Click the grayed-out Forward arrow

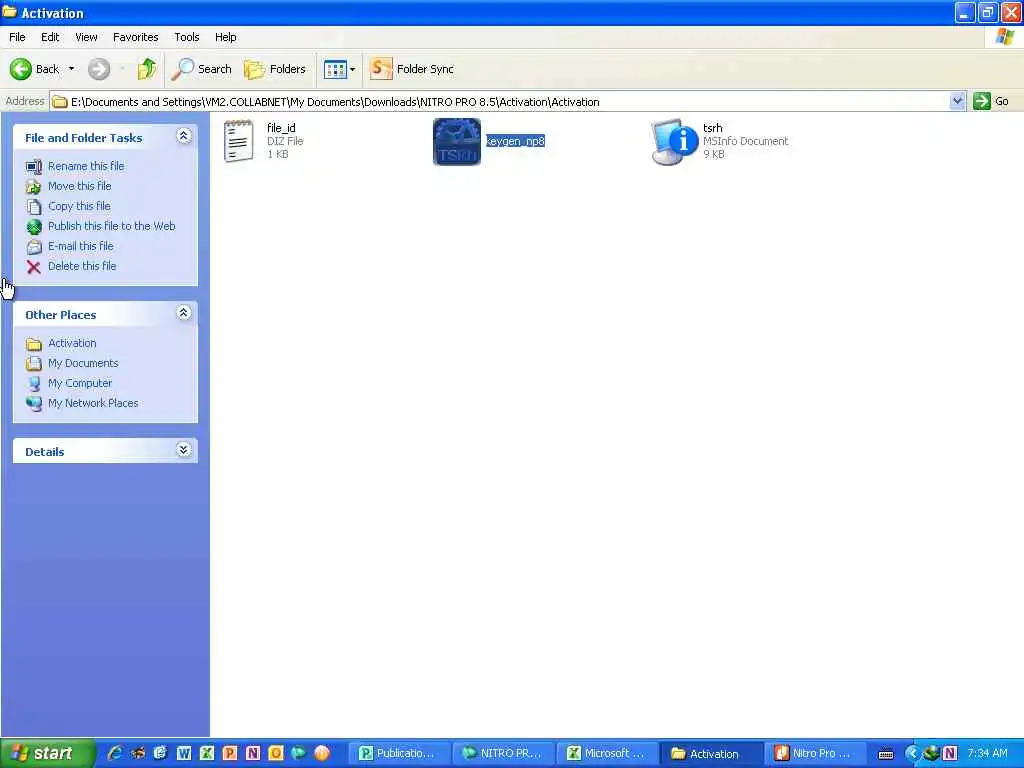99,69
